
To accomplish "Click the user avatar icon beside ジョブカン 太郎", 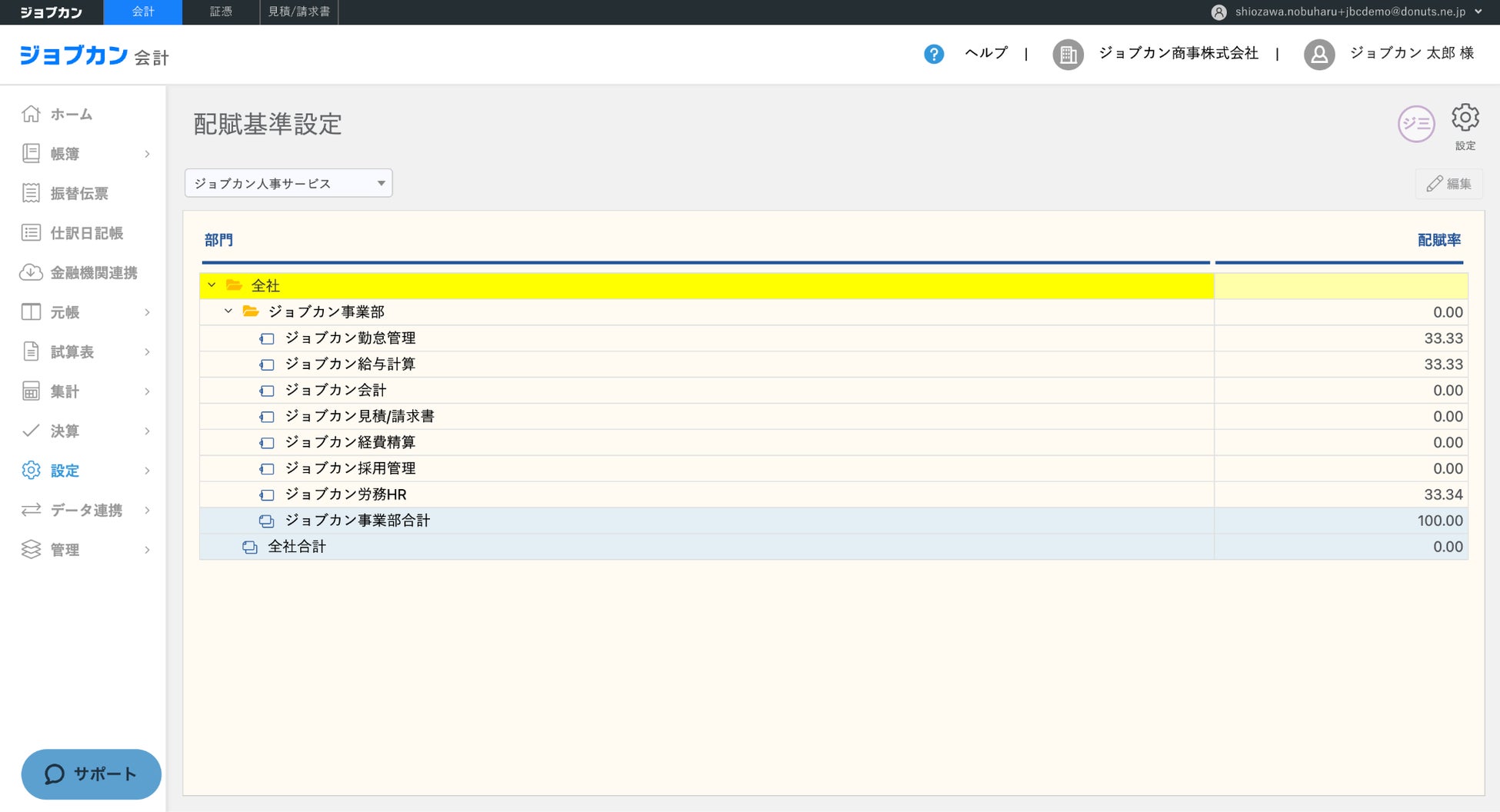I will pyautogui.click(x=1319, y=55).
